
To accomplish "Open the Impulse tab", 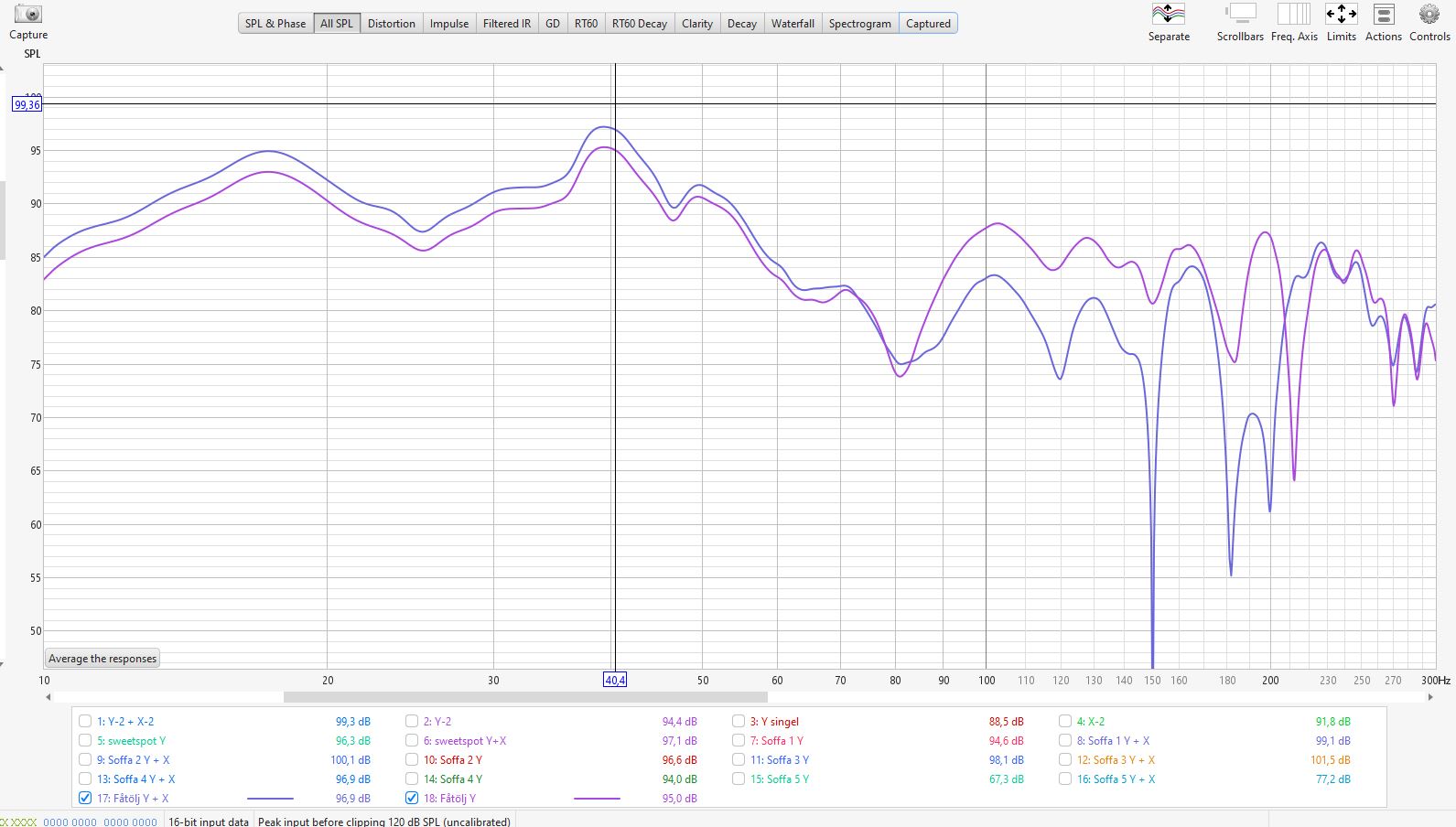I will (x=449, y=24).
